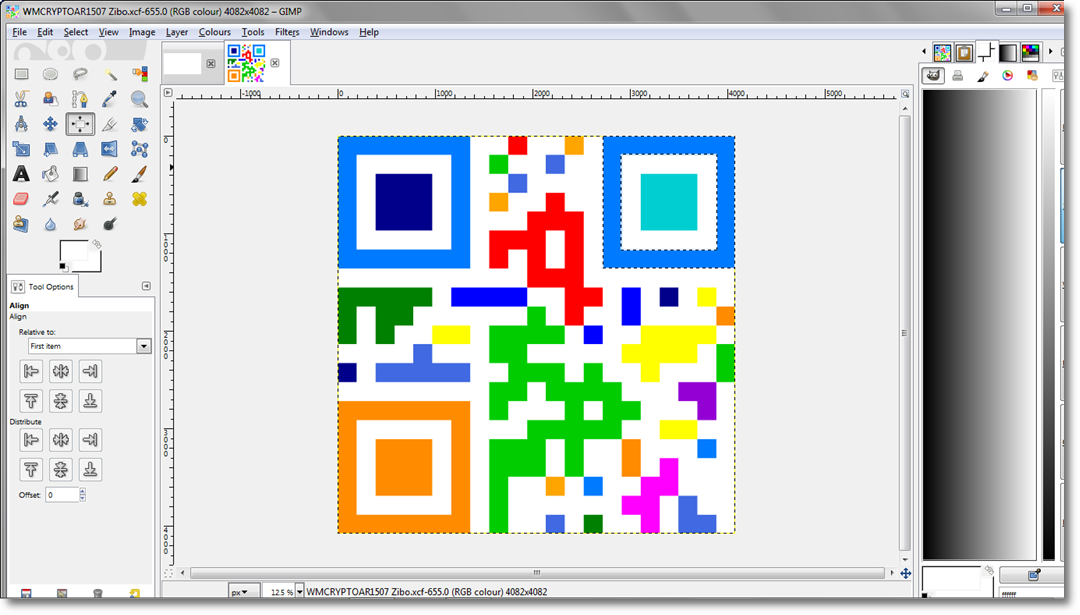Open the 12.5% zoom dropdown
Screen dimensions: 1080x615
click(299, 592)
